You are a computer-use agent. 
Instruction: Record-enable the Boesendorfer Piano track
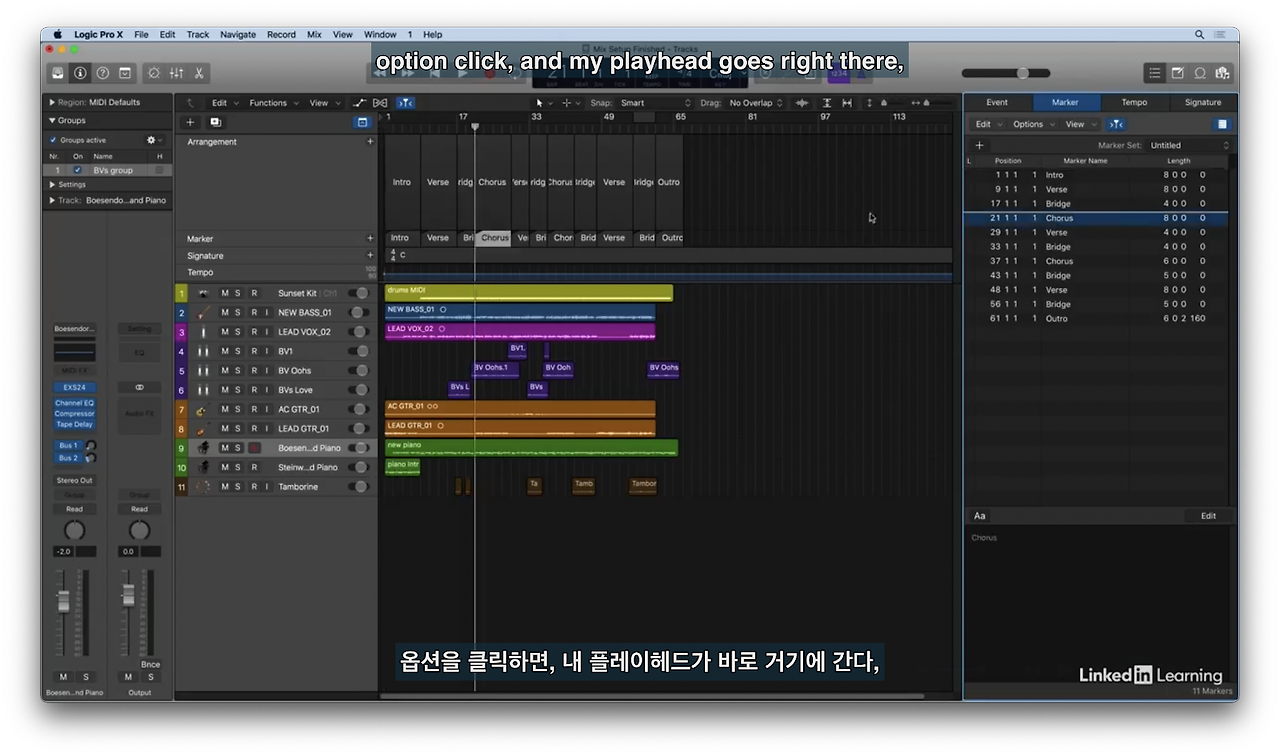tap(254, 448)
